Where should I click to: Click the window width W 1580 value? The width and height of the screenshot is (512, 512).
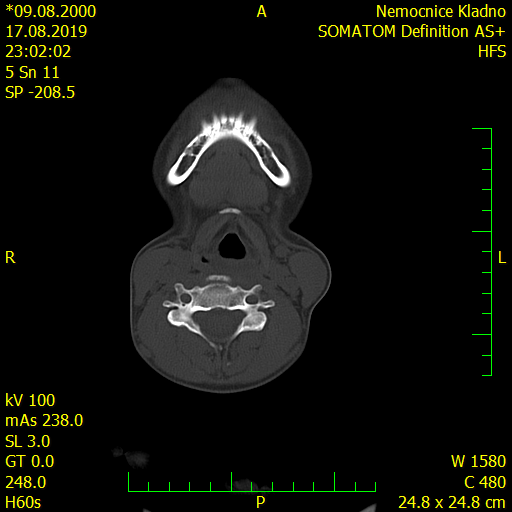pyautogui.click(x=479, y=461)
